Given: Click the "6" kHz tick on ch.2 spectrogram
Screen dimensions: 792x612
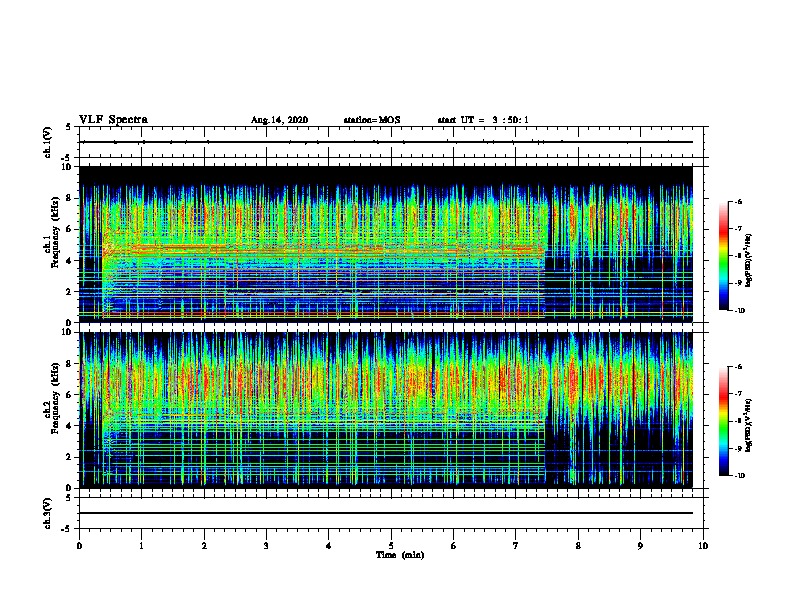Looking at the screenshot, I should tap(70, 395).
